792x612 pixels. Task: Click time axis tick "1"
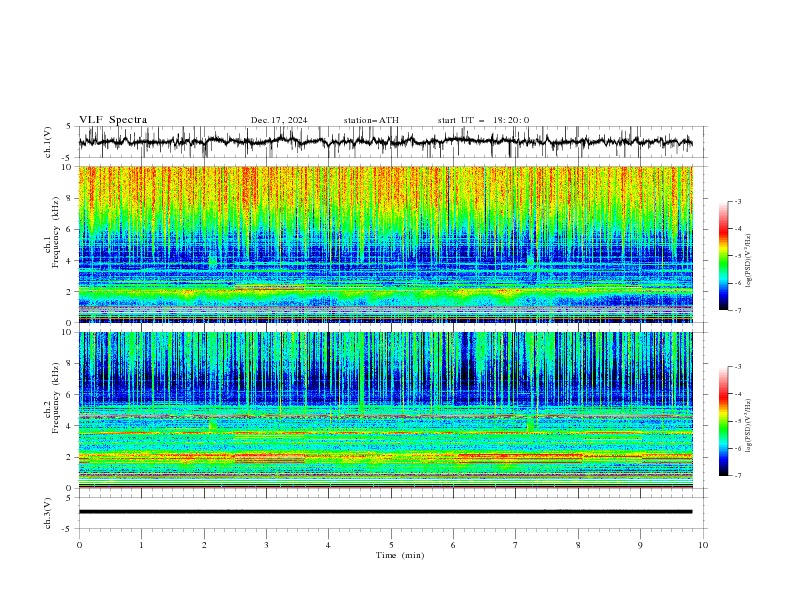click(x=141, y=545)
